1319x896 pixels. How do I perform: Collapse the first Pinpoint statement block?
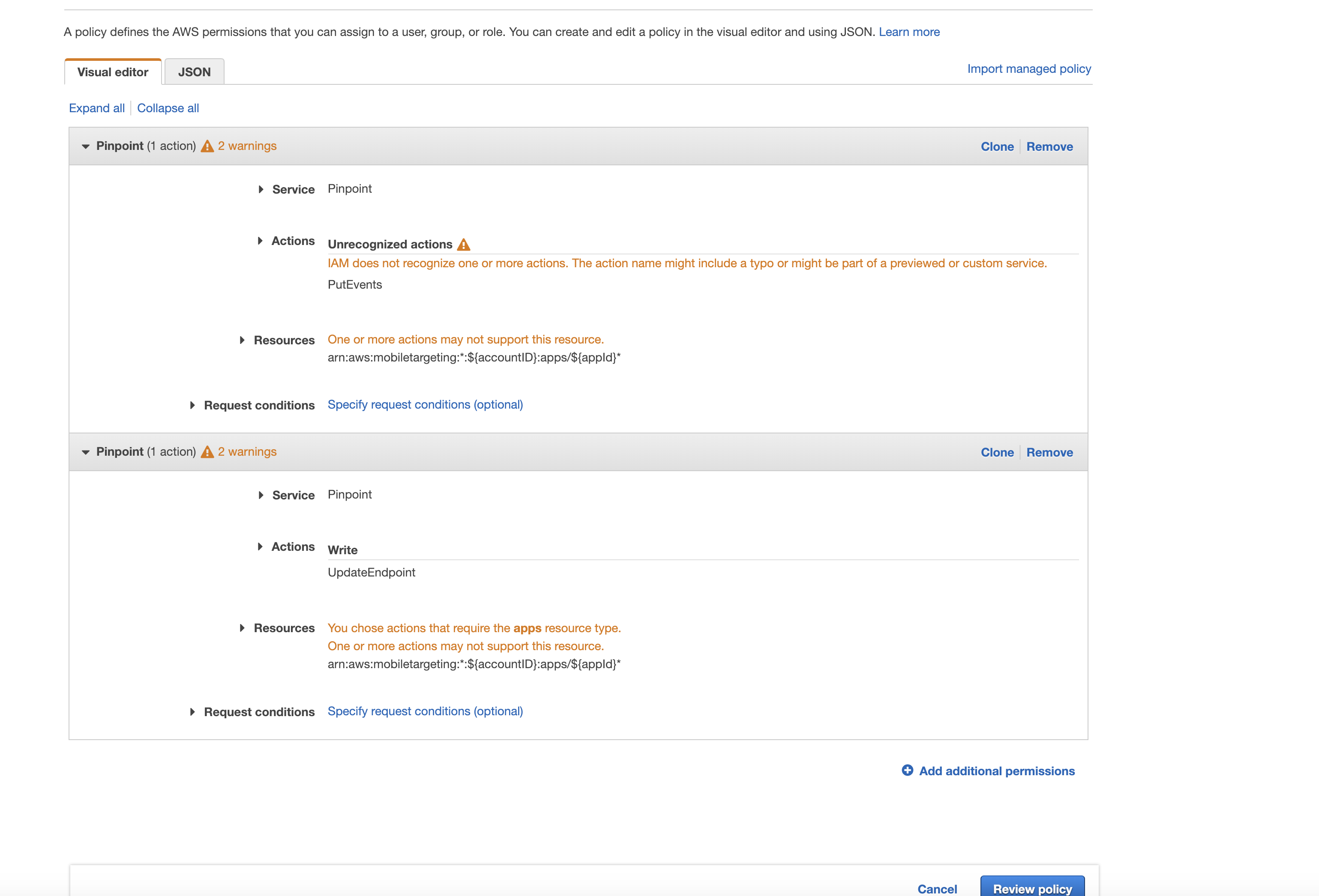pos(86,146)
